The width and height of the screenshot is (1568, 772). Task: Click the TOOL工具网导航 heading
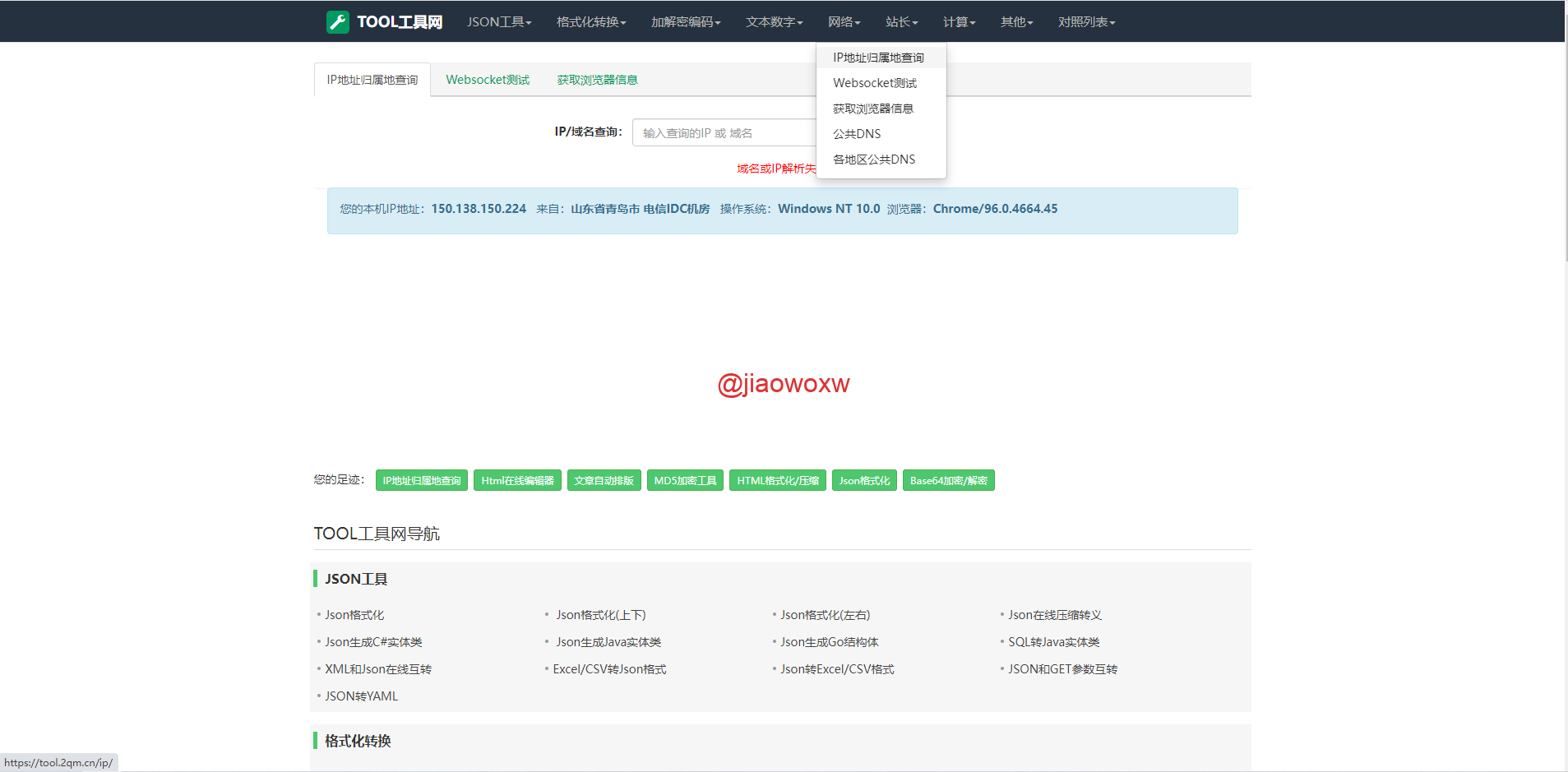tap(377, 534)
